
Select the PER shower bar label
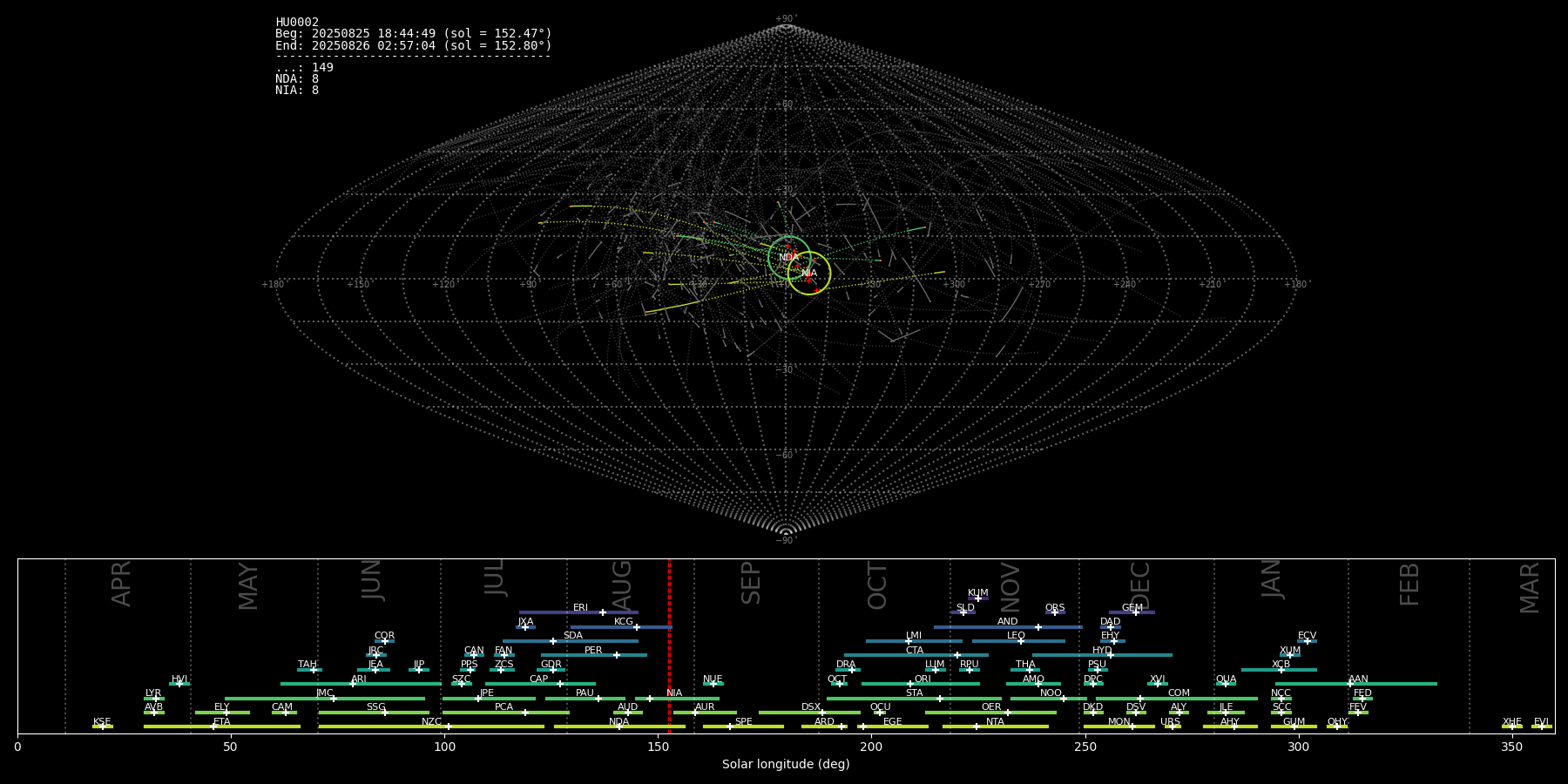(593, 651)
